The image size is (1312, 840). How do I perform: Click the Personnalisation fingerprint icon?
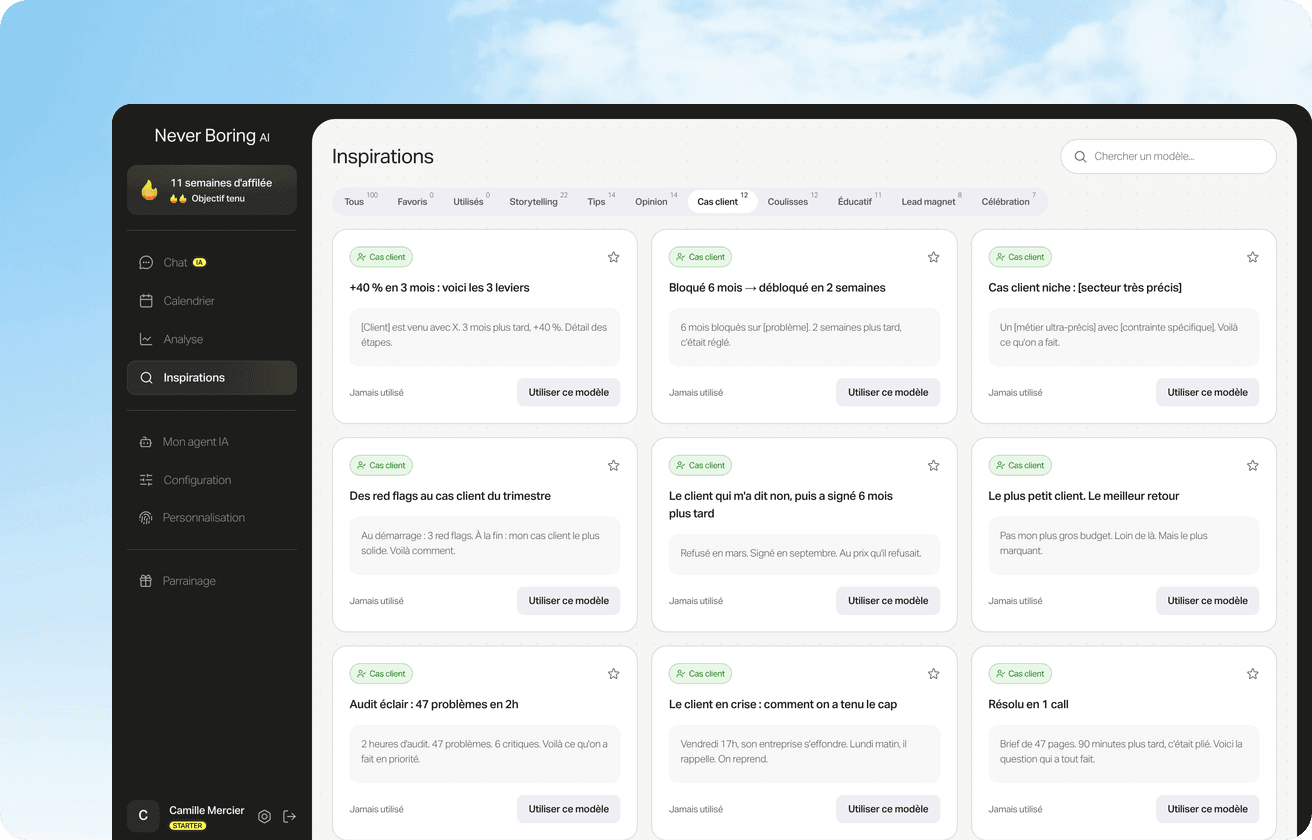[146, 518]
